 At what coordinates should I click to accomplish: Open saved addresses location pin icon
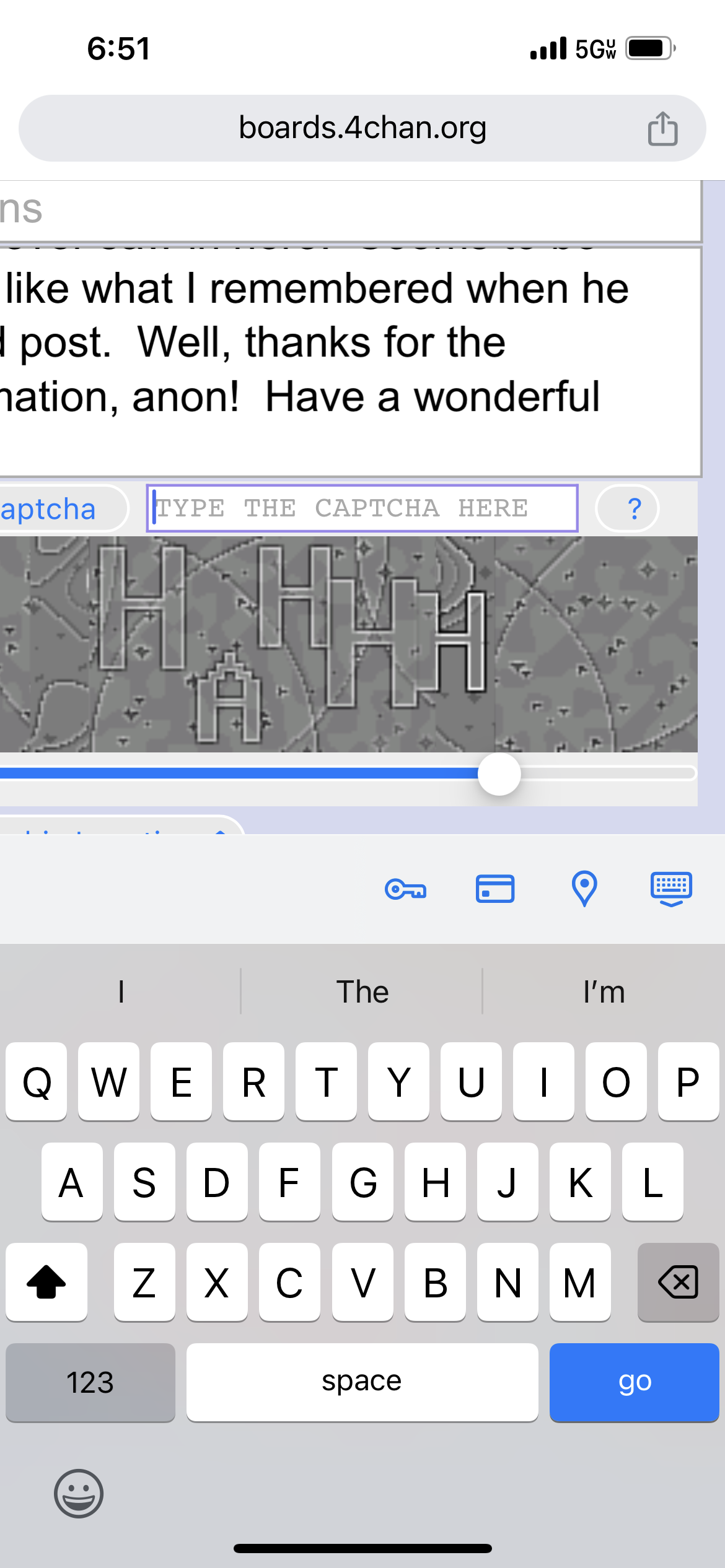(584, 889)
